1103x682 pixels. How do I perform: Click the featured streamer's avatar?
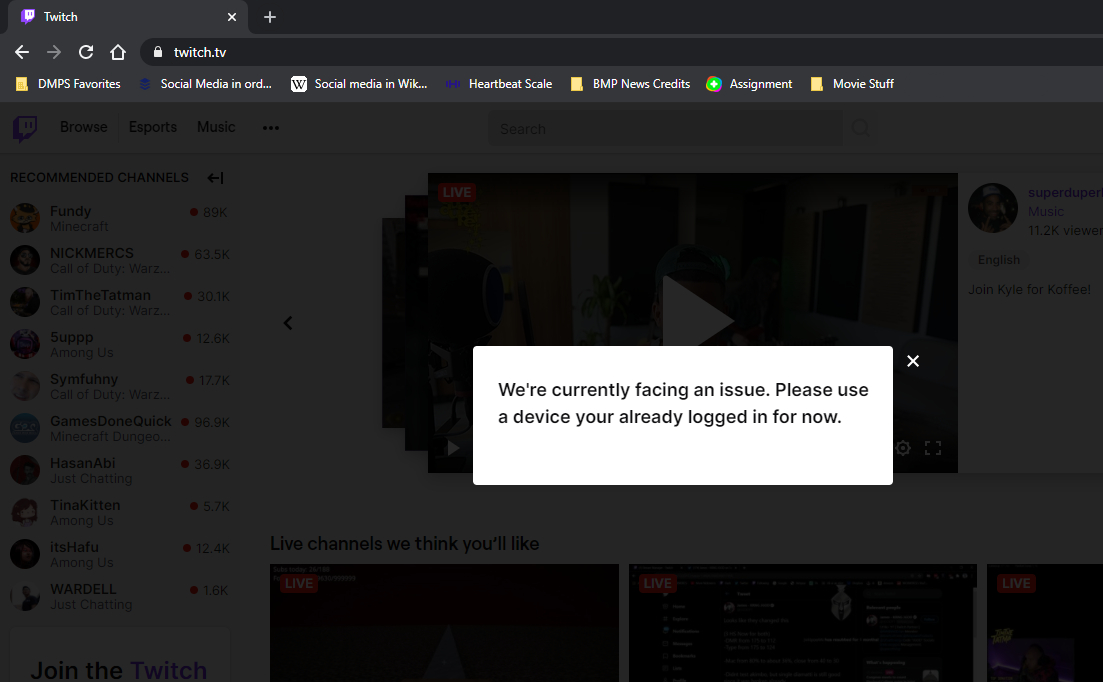[x=993, y=208]
